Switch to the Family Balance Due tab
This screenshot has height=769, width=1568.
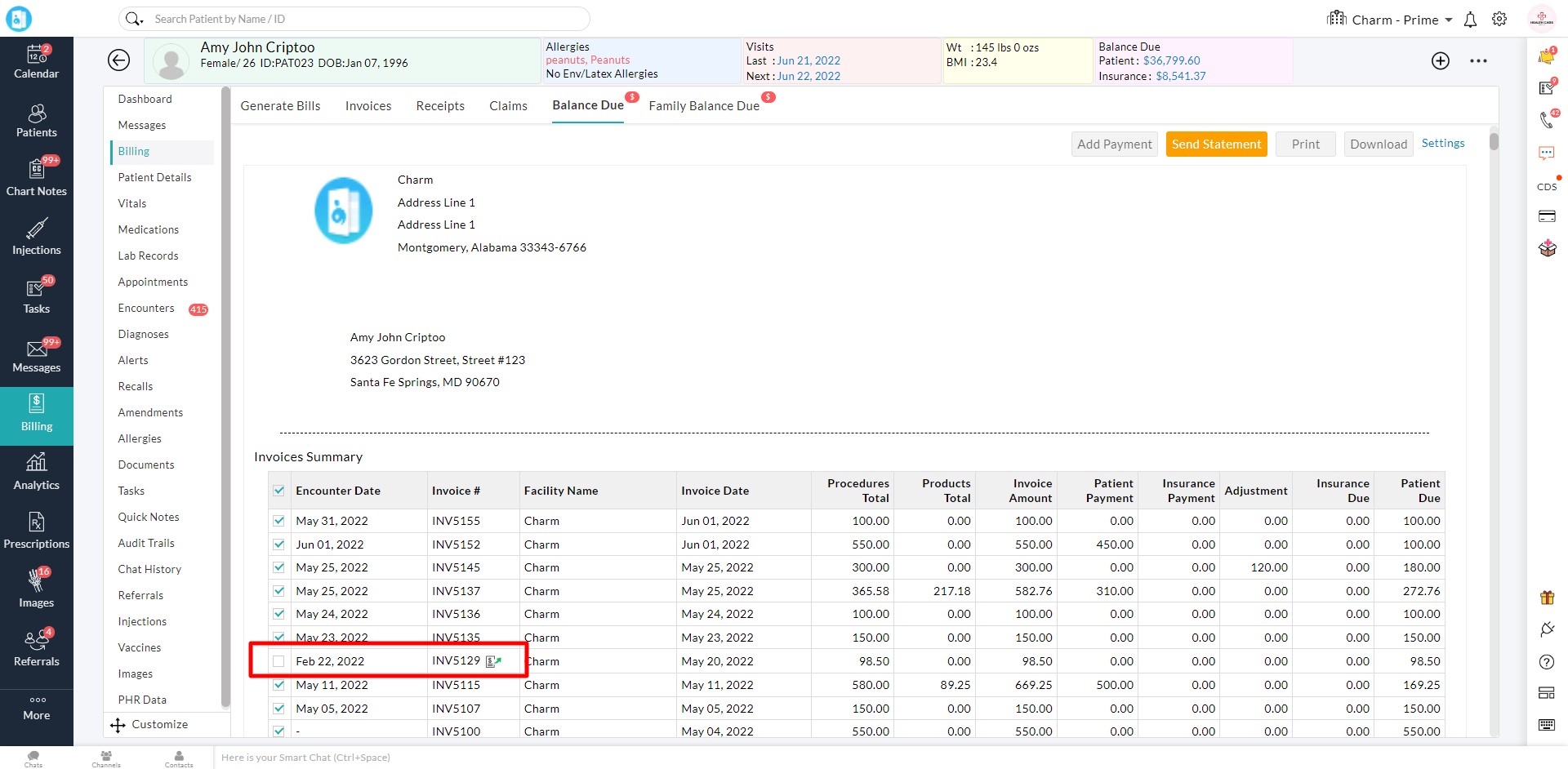click(704, 106)
